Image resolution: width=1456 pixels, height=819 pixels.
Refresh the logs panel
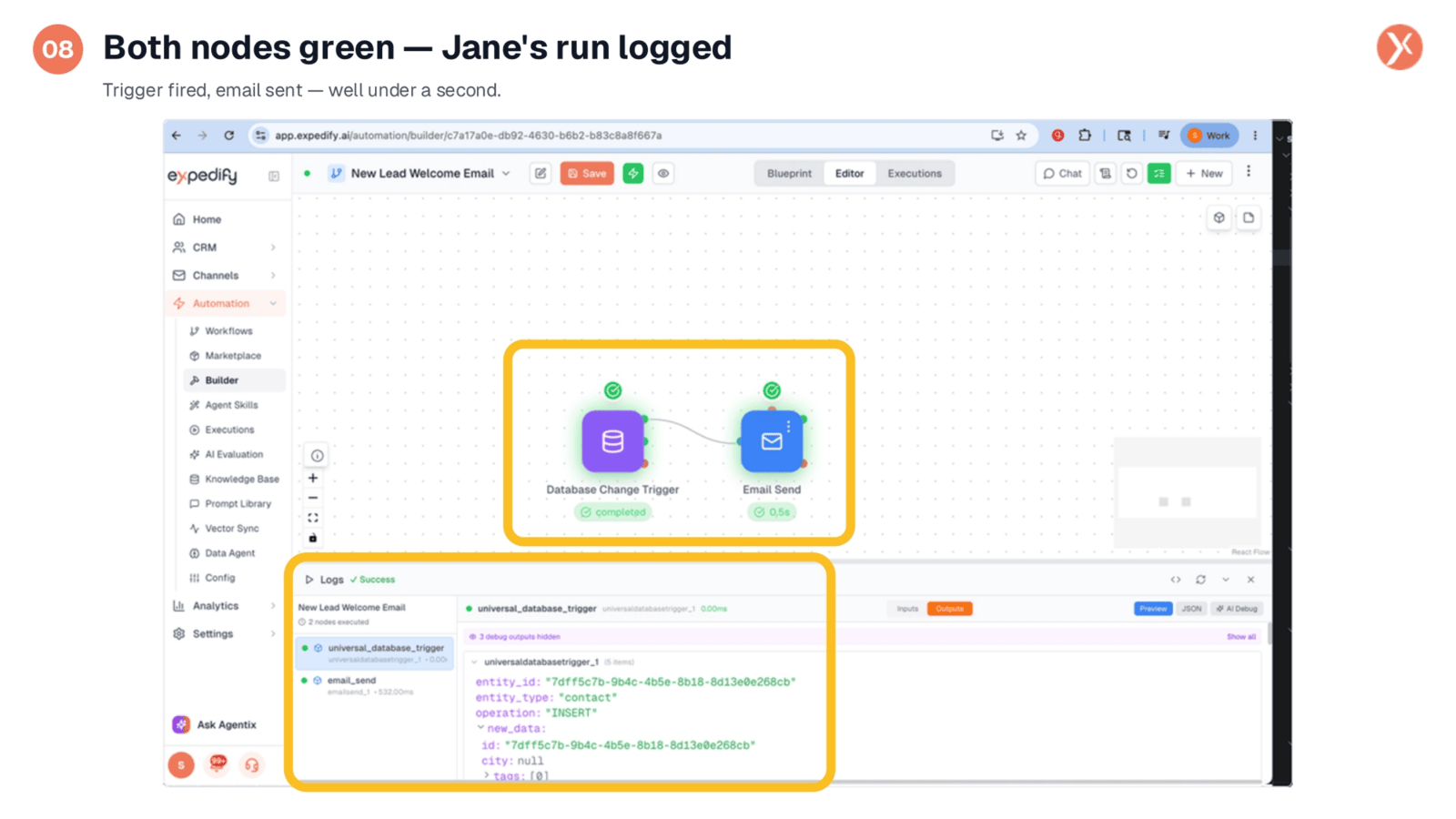(x=1200, y=580)
